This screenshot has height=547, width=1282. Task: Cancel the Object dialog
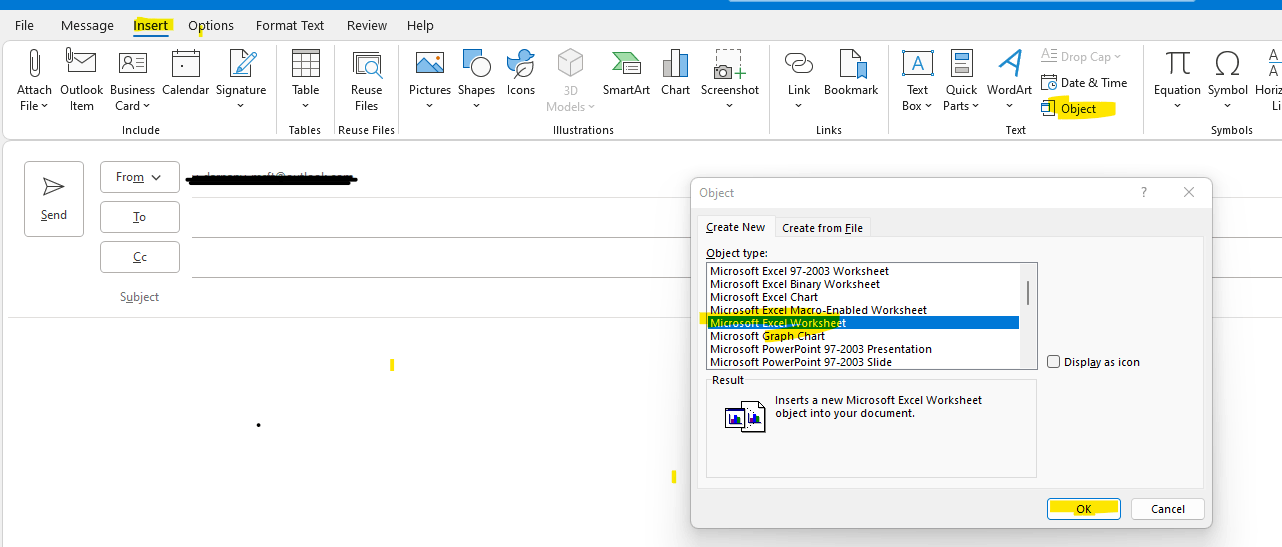[1168, 509]
